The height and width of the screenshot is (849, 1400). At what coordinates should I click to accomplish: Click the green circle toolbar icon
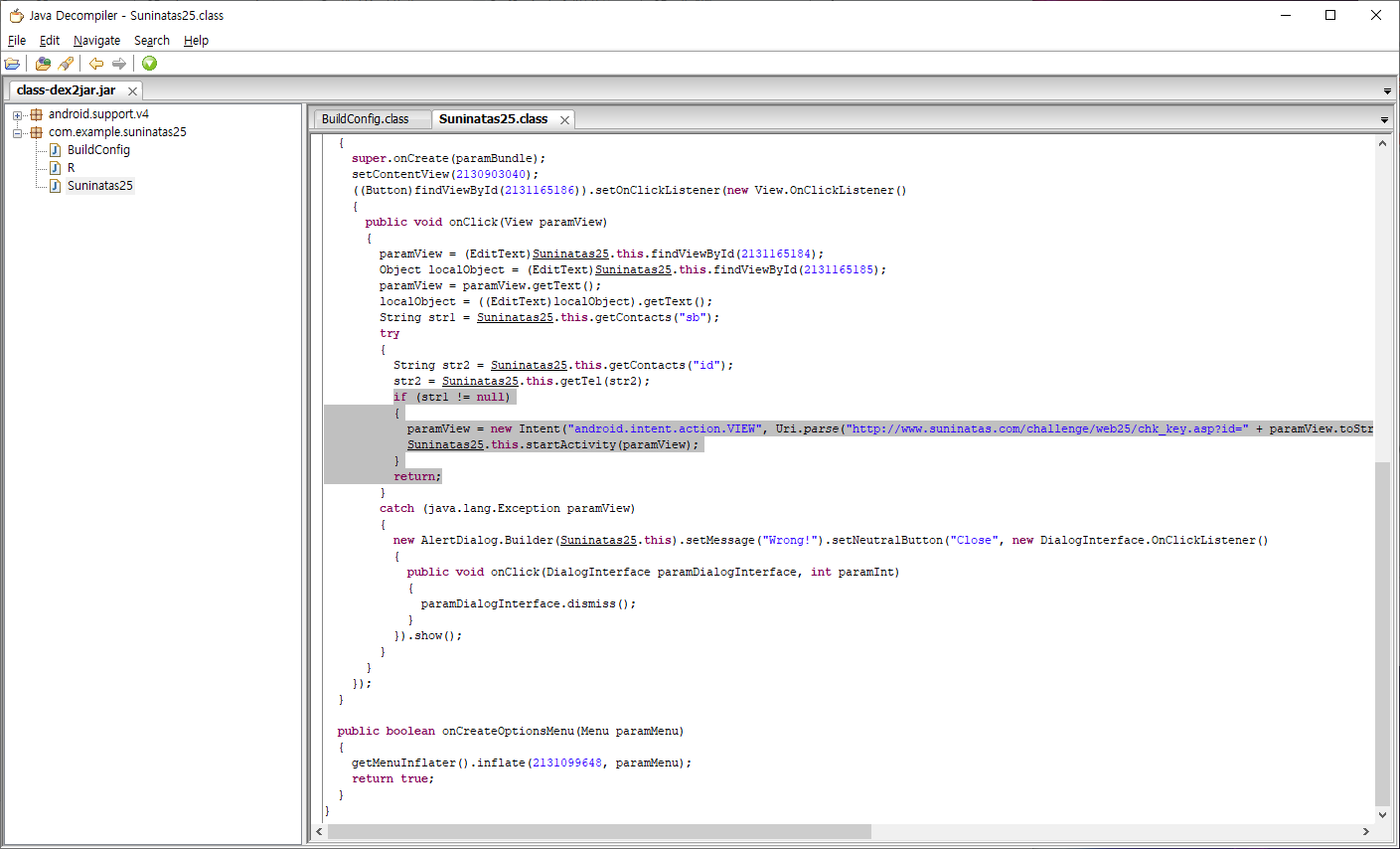(x=149, y=64)
